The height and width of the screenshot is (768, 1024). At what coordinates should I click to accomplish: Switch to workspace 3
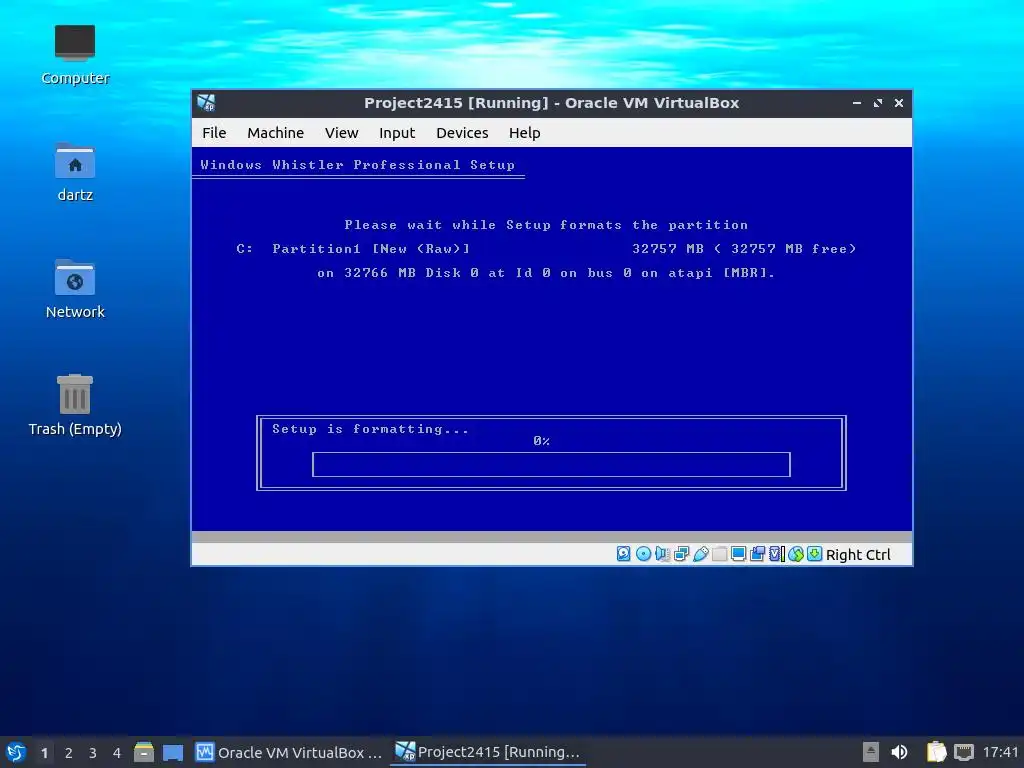[93, 753]
